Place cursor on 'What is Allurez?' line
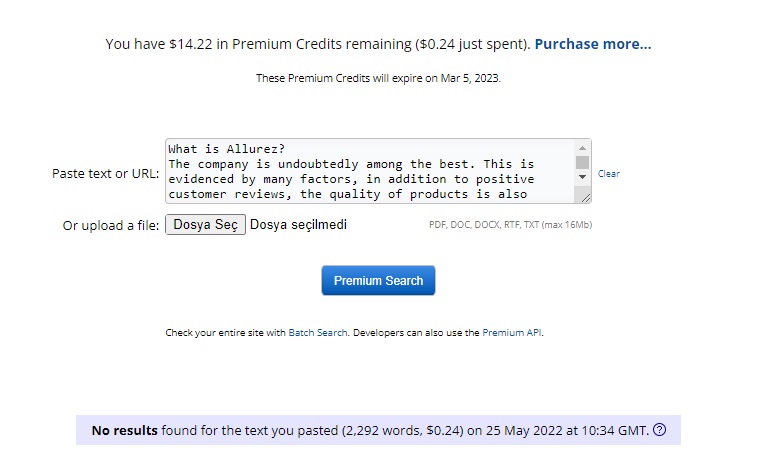The width and height of the screenshot is (766, 473). click(226, 149)
